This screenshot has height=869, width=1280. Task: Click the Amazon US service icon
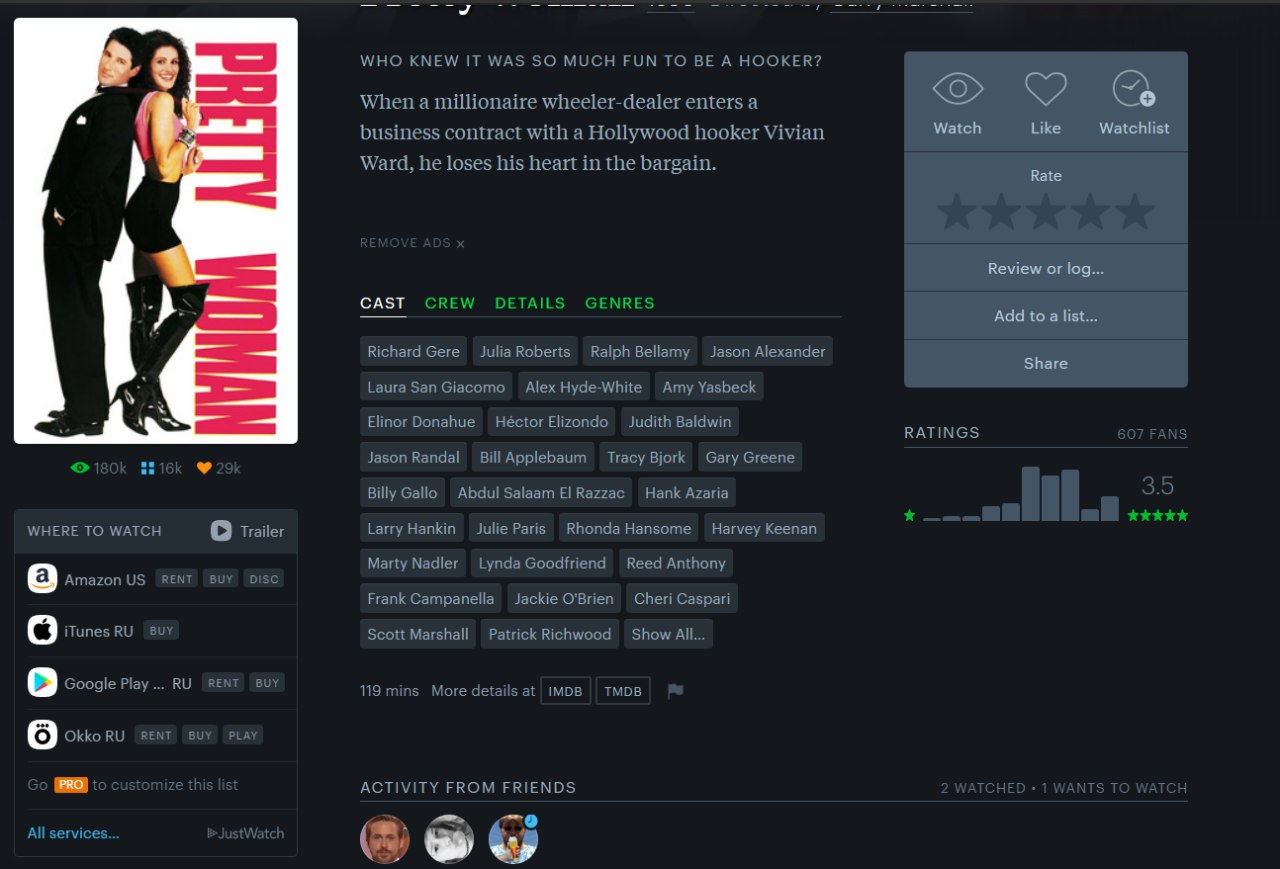tap(42, 579)
